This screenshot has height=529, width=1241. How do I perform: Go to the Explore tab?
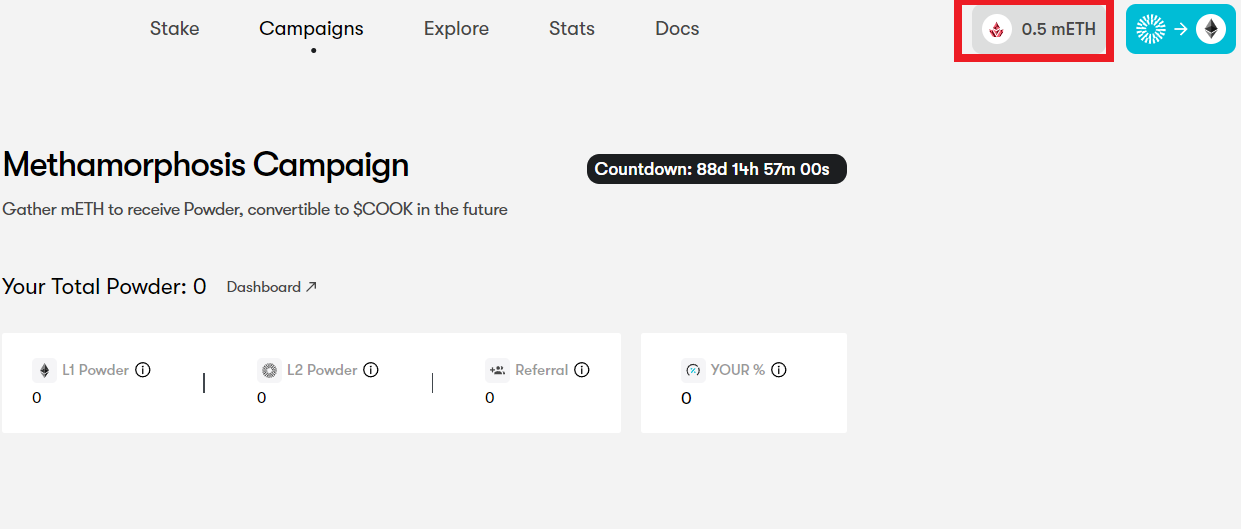(x=456, y=28)
